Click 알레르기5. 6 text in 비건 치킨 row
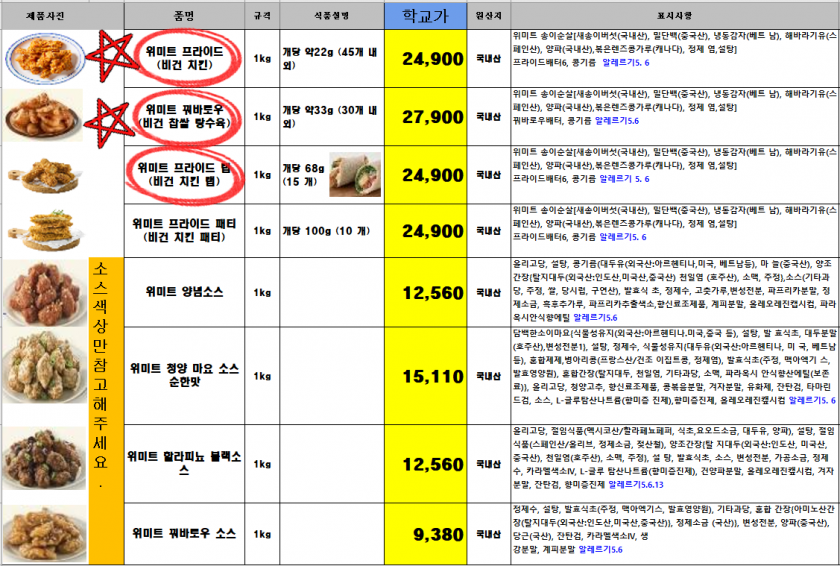840x566 pixels. click(626, 63)
